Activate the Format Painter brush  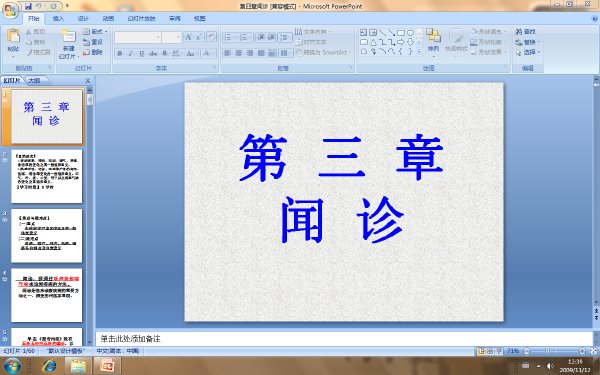tap(38, 52)
